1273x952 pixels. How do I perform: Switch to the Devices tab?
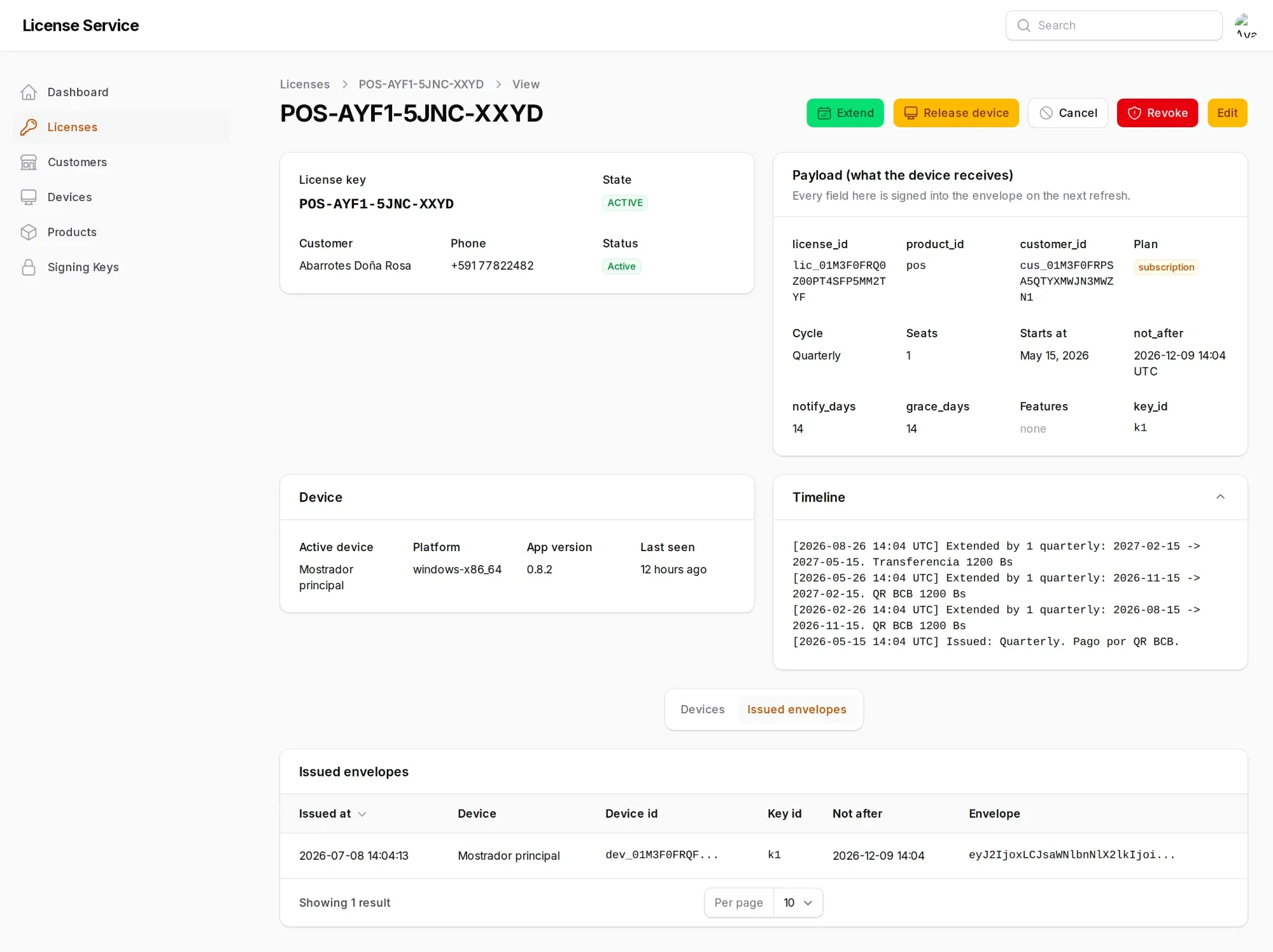(x=702, y=710)
